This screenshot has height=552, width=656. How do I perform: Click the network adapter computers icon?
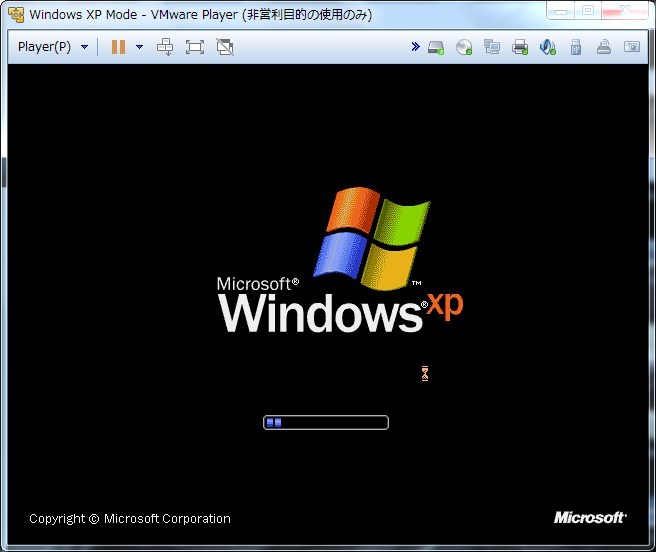pos(492,46)
